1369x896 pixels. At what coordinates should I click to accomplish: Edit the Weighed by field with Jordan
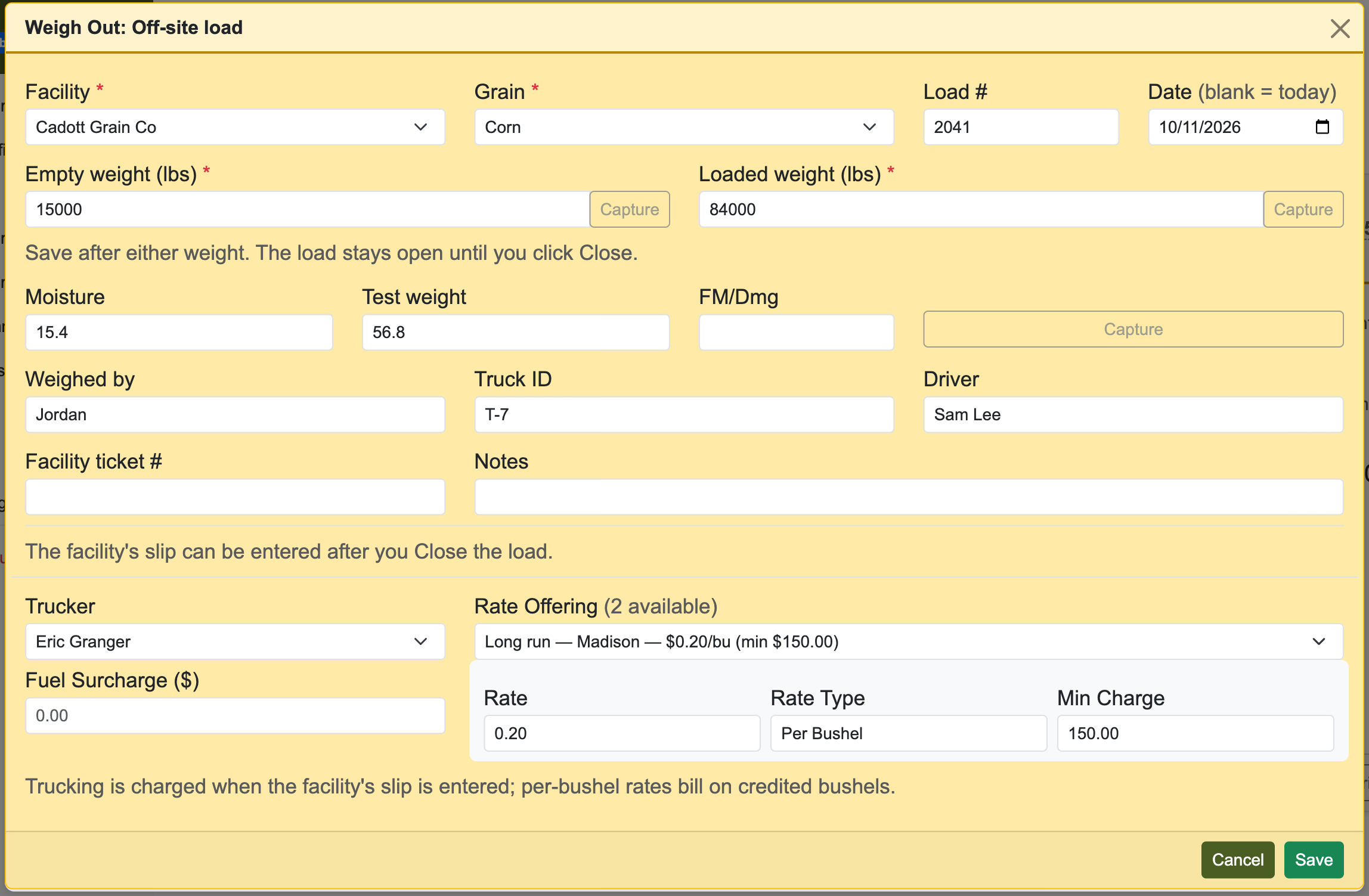(235, 414)
